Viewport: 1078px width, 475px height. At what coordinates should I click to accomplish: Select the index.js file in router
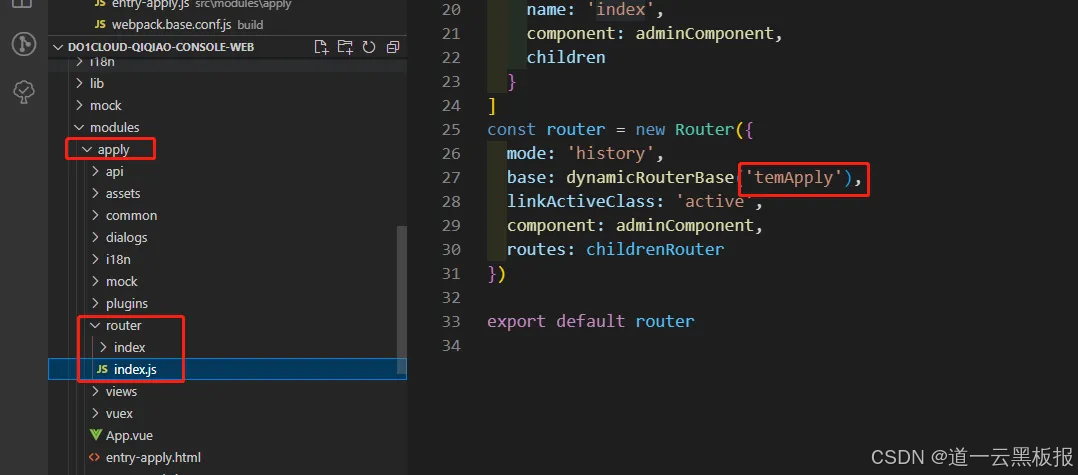coord(228,369)
